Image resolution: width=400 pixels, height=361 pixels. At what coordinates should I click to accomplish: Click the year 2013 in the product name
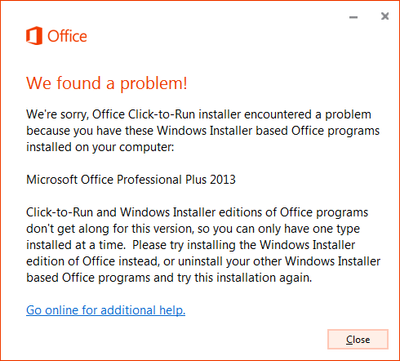[x=223, y=180]
